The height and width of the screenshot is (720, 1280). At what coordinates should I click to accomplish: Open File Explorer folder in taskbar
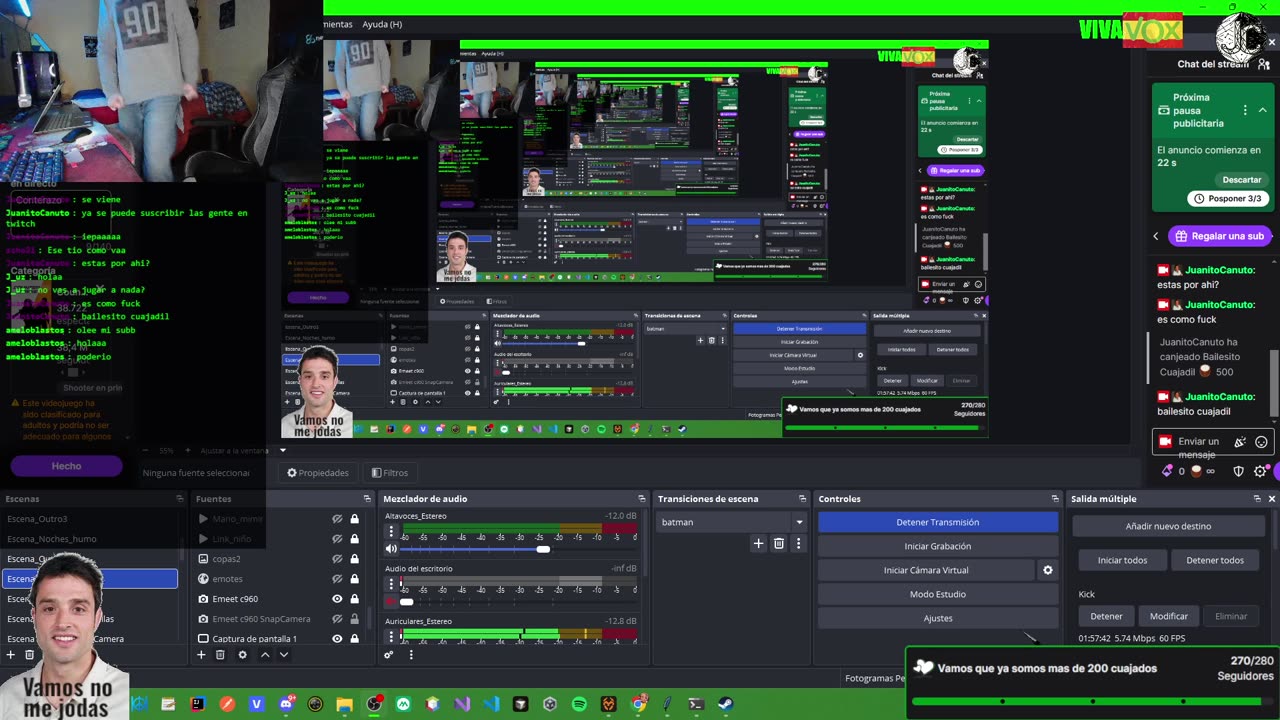pos(344,704)
